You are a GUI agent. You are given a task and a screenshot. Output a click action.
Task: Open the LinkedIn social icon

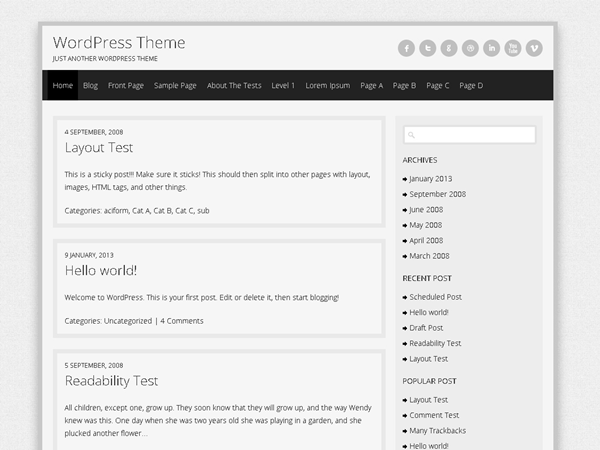coord(492,48)
